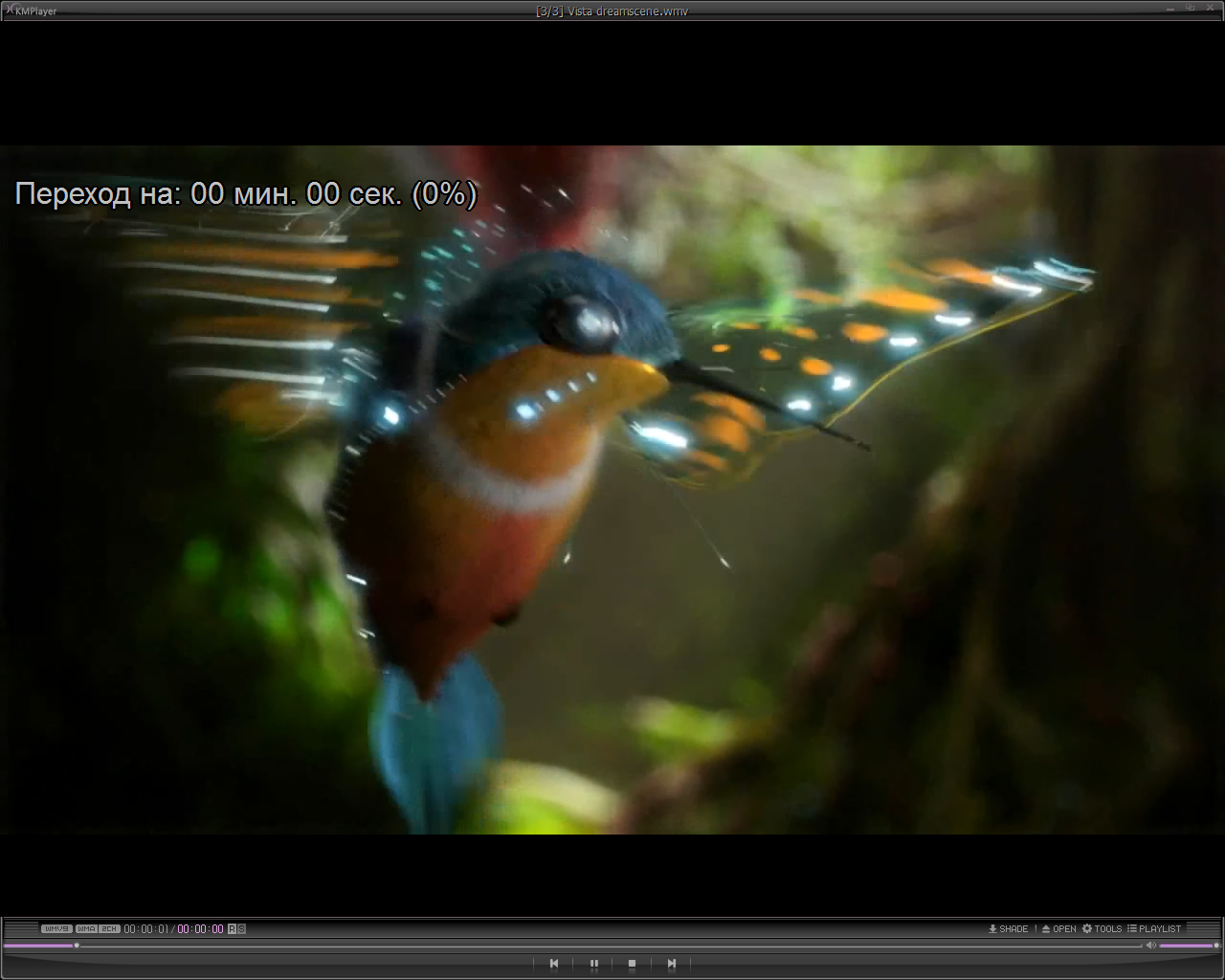Click the seek bar handle

pyautogui.click(x=77, y=946)
